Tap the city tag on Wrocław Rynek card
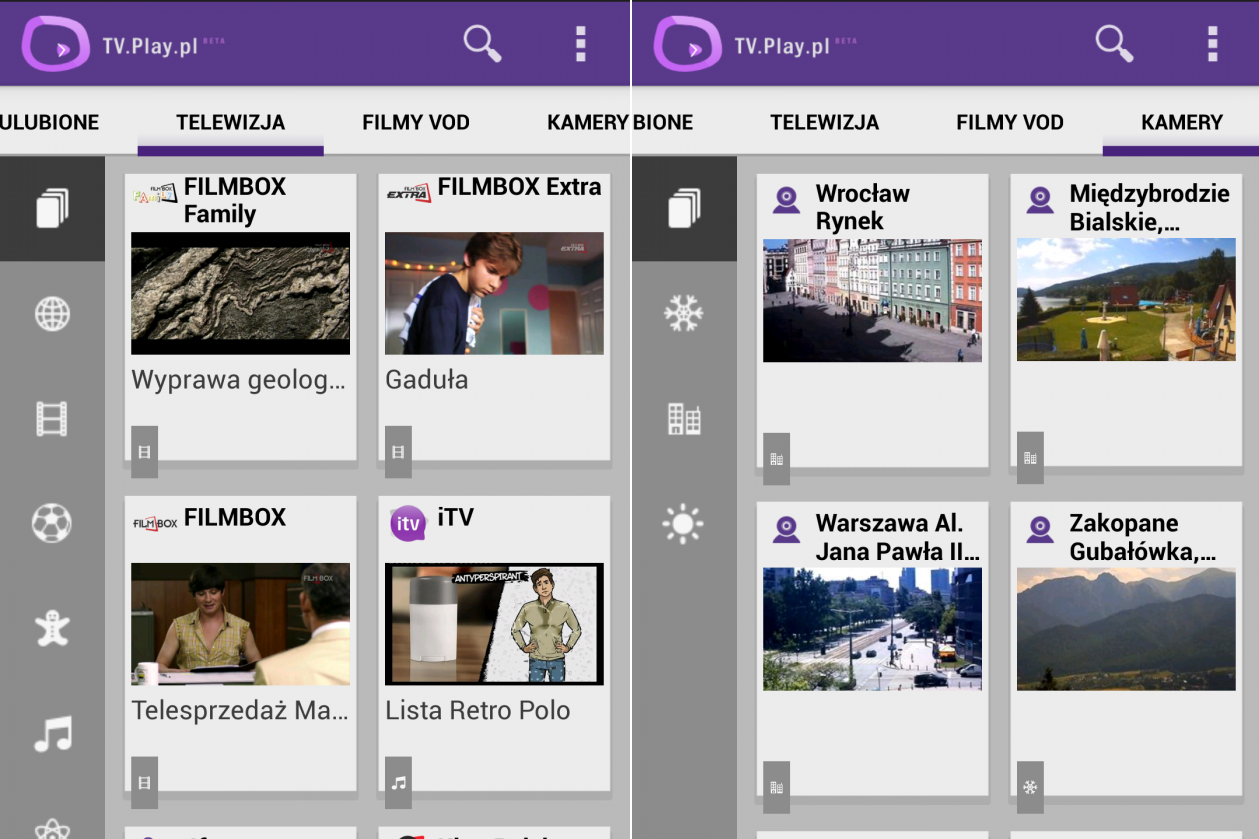This screenshot has height=839, width=1259. 776,458
